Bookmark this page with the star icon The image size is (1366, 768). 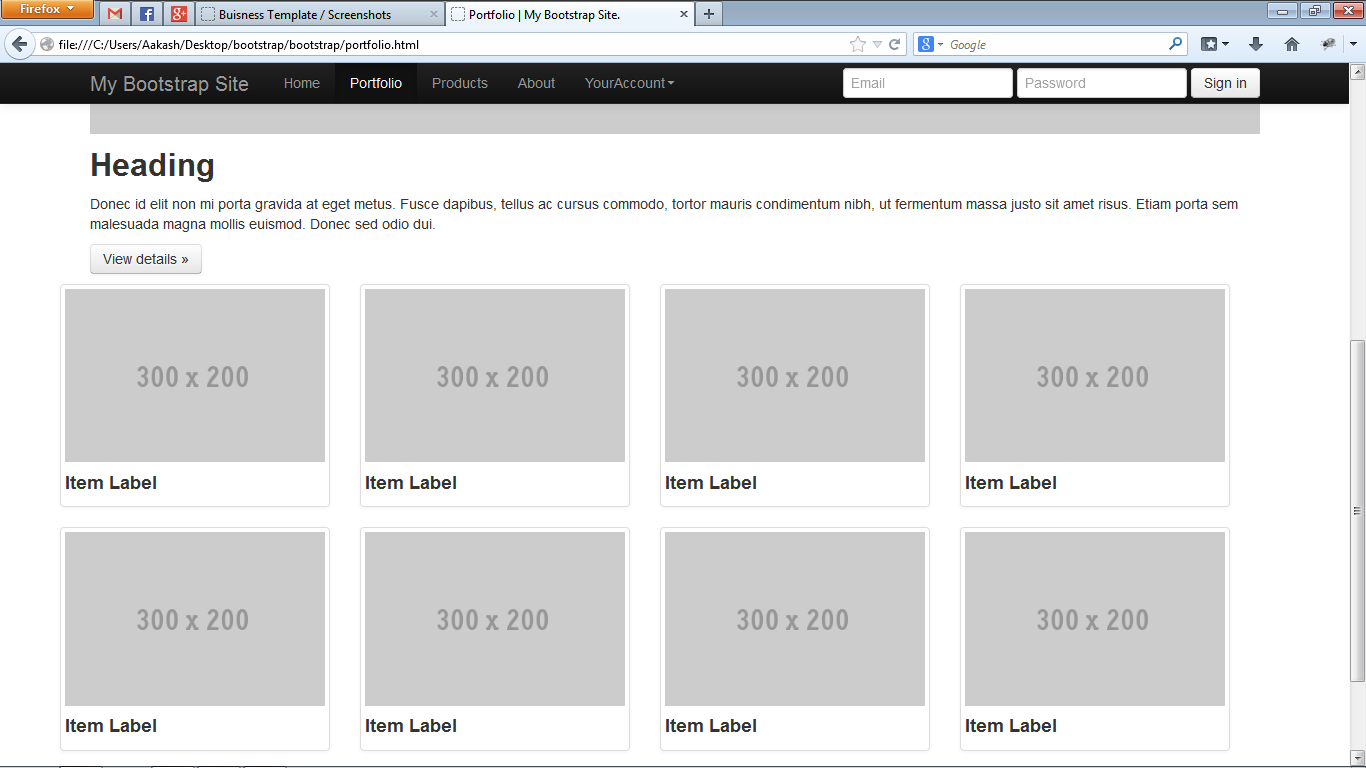[x=856, y=44]
